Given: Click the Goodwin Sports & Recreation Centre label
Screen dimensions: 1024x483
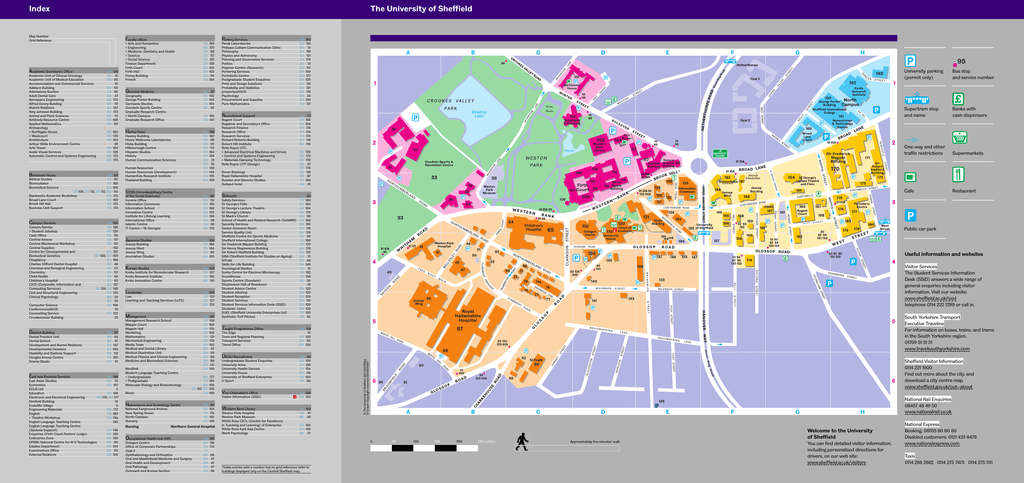Looking at the screenshot, I should 439,166.
